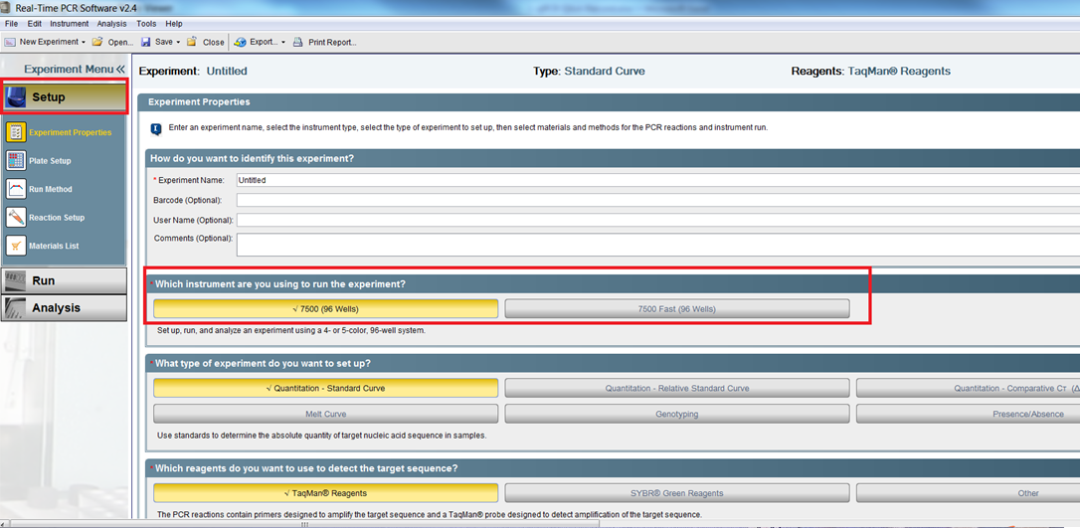Expand the Run section
Viewport: 1080px width, 528px height.
pos(64,281)
